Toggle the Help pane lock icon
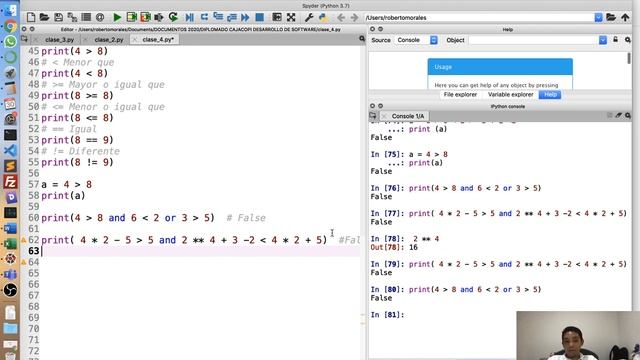This screenshot has height=360, width=640. tap(616, 40)
